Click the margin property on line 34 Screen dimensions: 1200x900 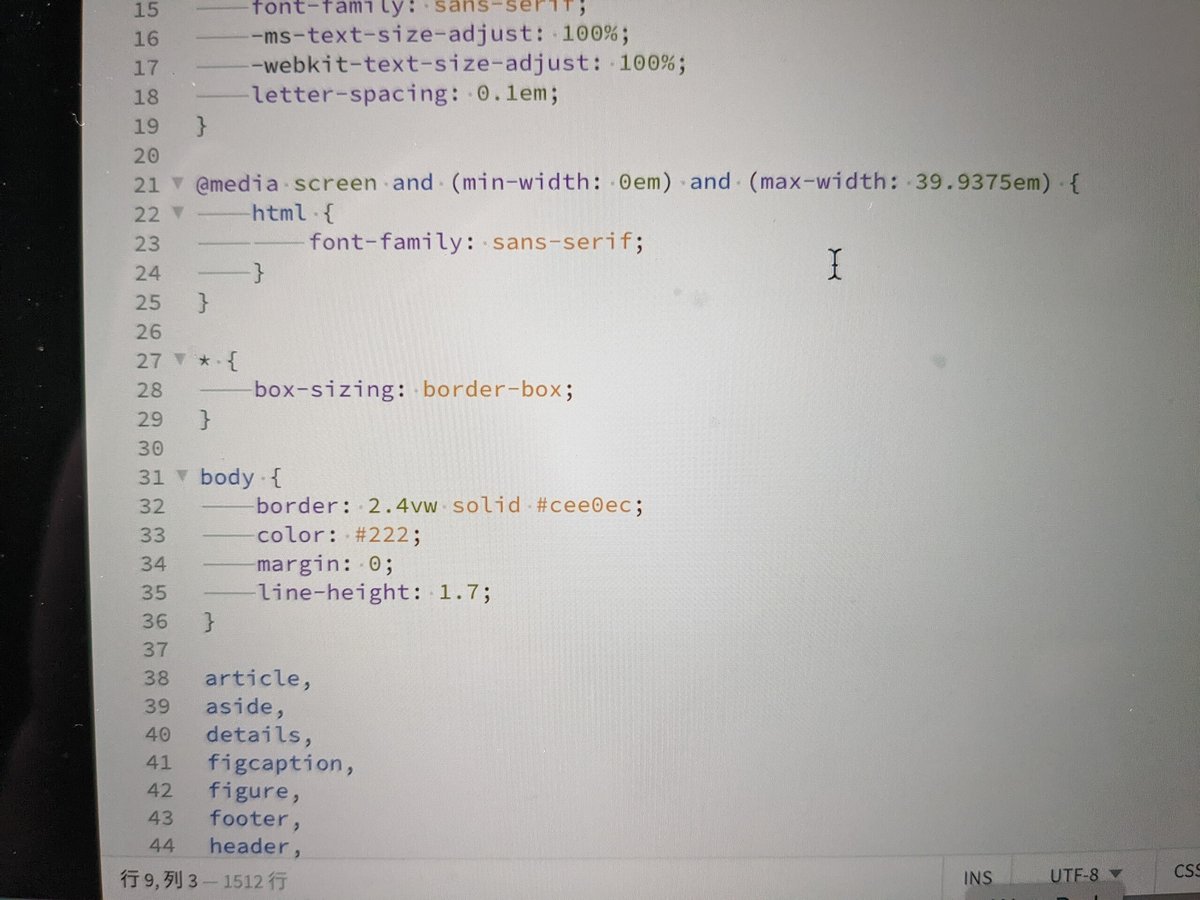299,563
